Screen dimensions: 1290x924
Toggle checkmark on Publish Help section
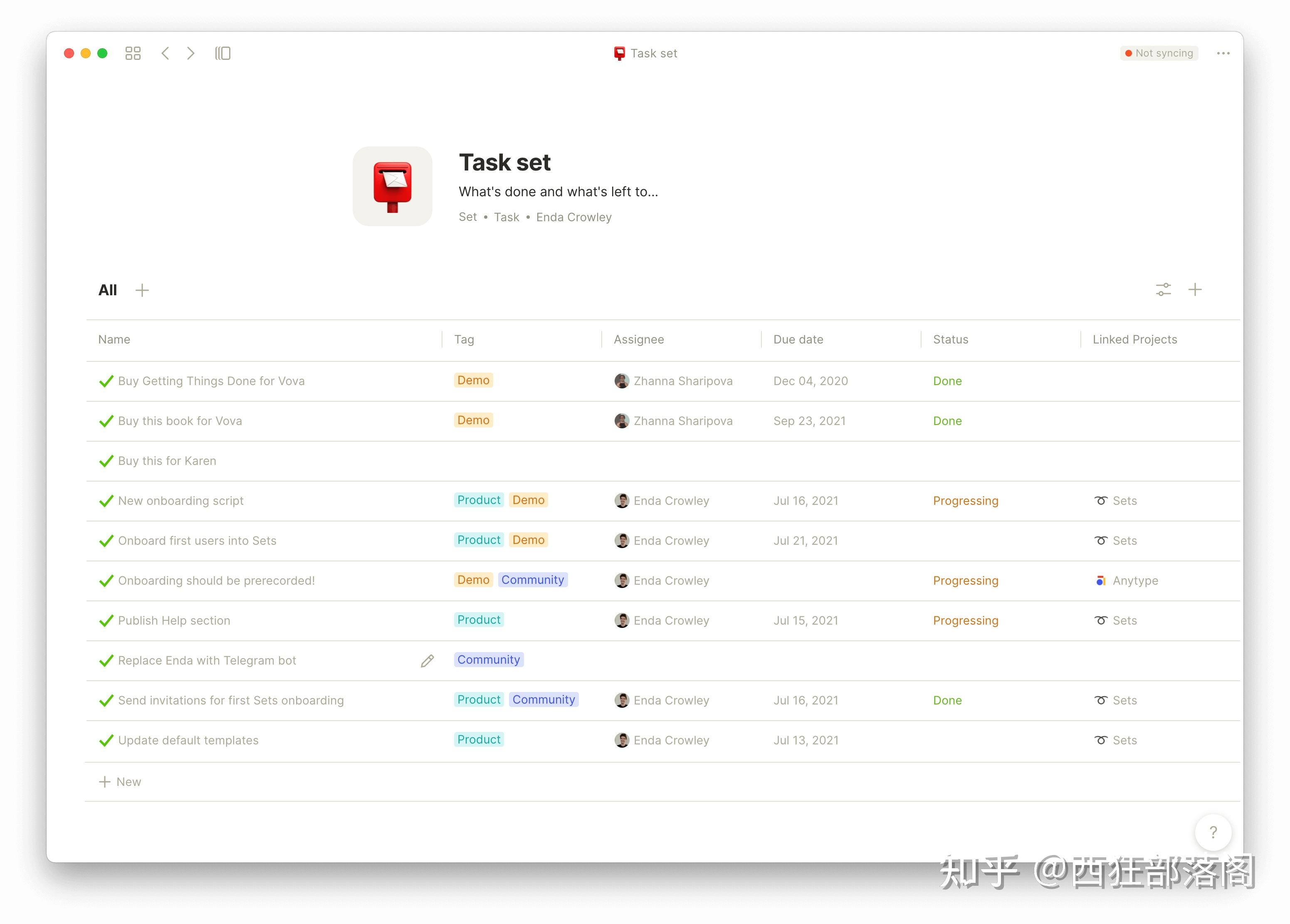(x=106, y=621)
